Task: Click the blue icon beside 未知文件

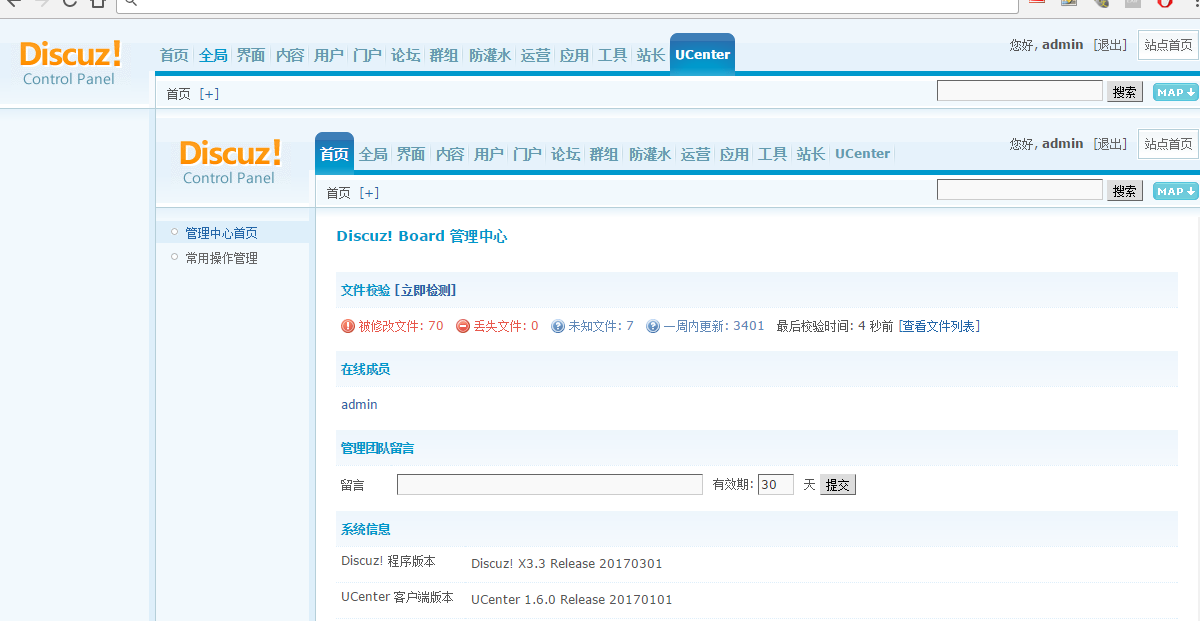Action: point(558,326)
